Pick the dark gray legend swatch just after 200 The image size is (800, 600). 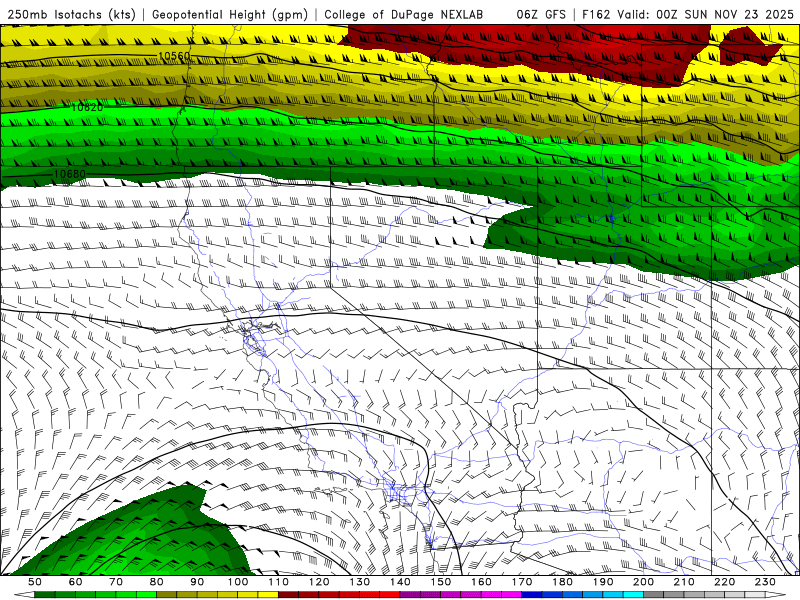click(x=654, y=595)
